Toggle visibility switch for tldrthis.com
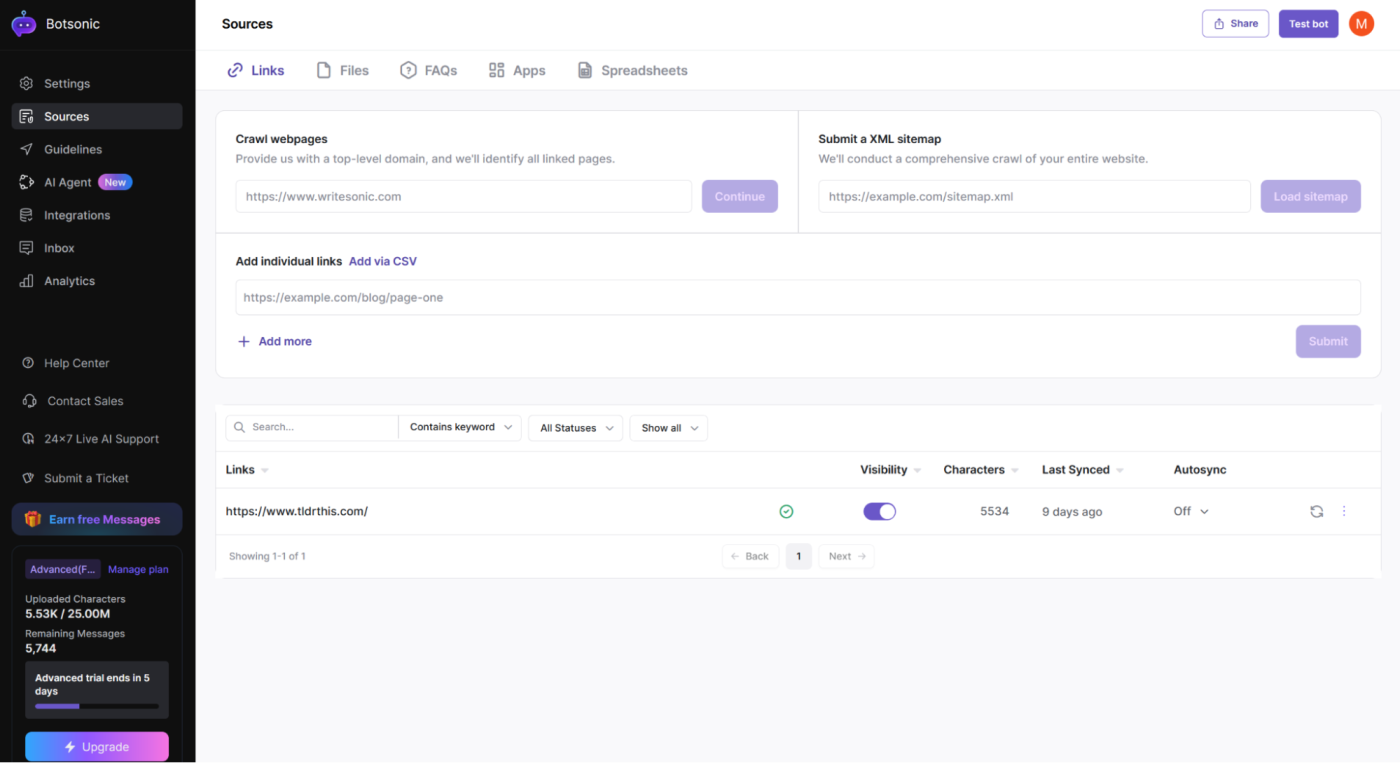 880,512
